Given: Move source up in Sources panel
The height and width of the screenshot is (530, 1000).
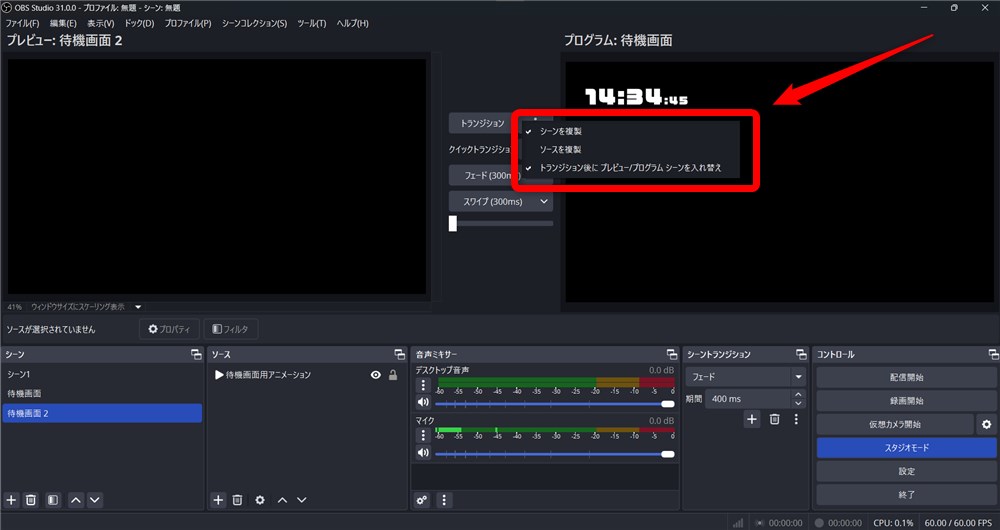Looking at the screenshot, I should pos(283,500).
